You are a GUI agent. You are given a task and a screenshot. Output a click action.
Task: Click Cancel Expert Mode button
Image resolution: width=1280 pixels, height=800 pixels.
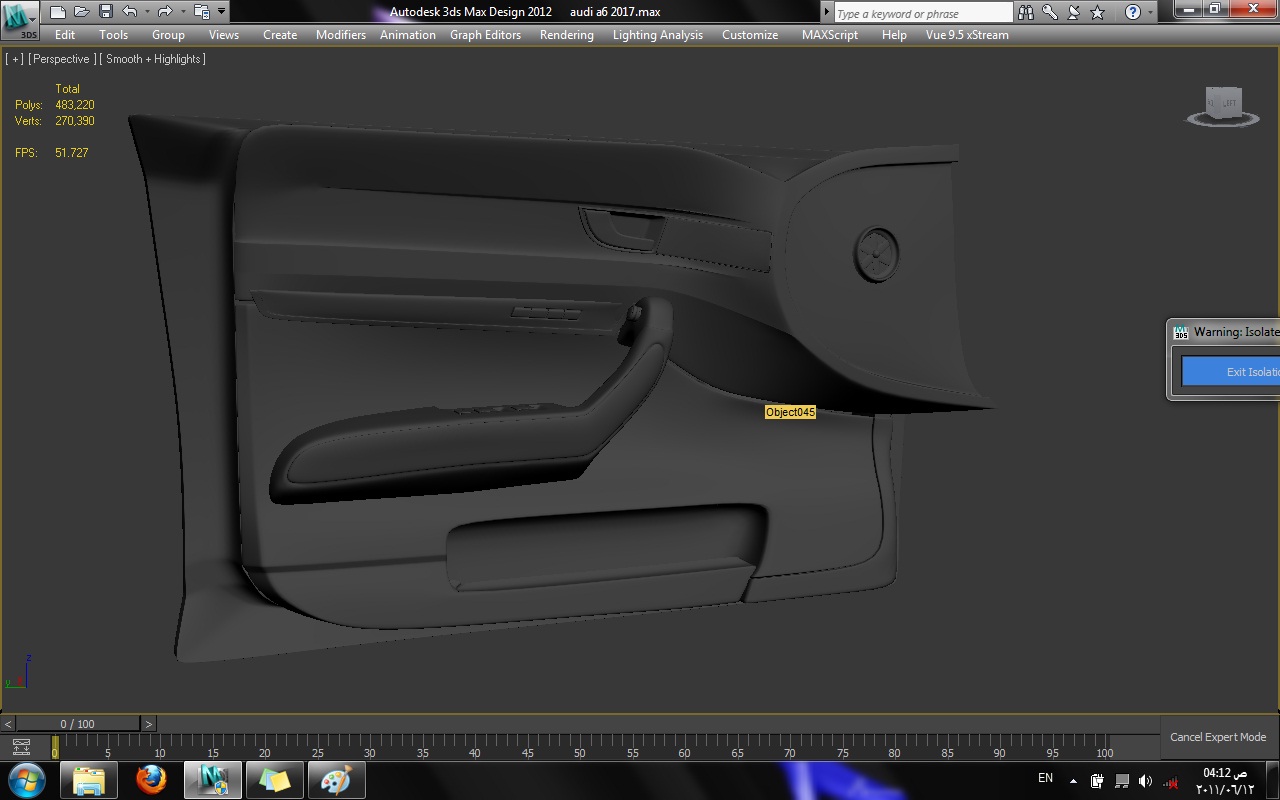point(1218,737)
